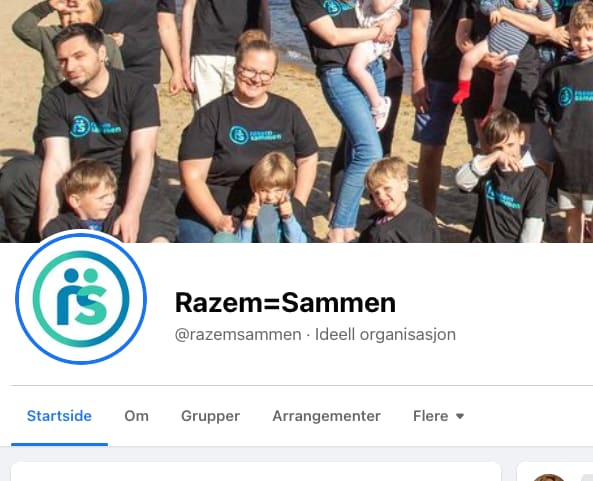593x481 pixels.
Task: Click the blue jeans in the cover photo
Action: point(354,144)
